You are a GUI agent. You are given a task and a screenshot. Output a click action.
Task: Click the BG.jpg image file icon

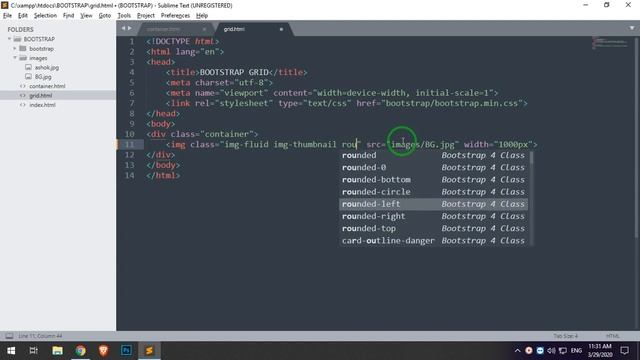28,76
